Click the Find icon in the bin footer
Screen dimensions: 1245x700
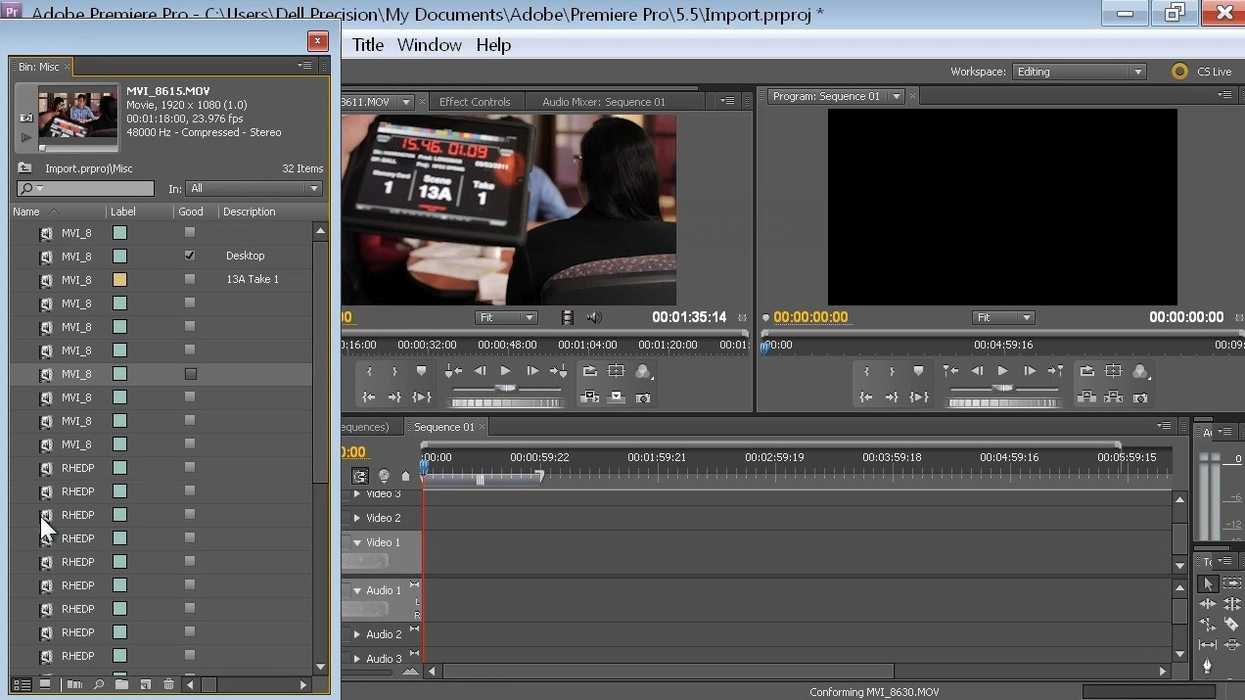[x=98, y=685]
